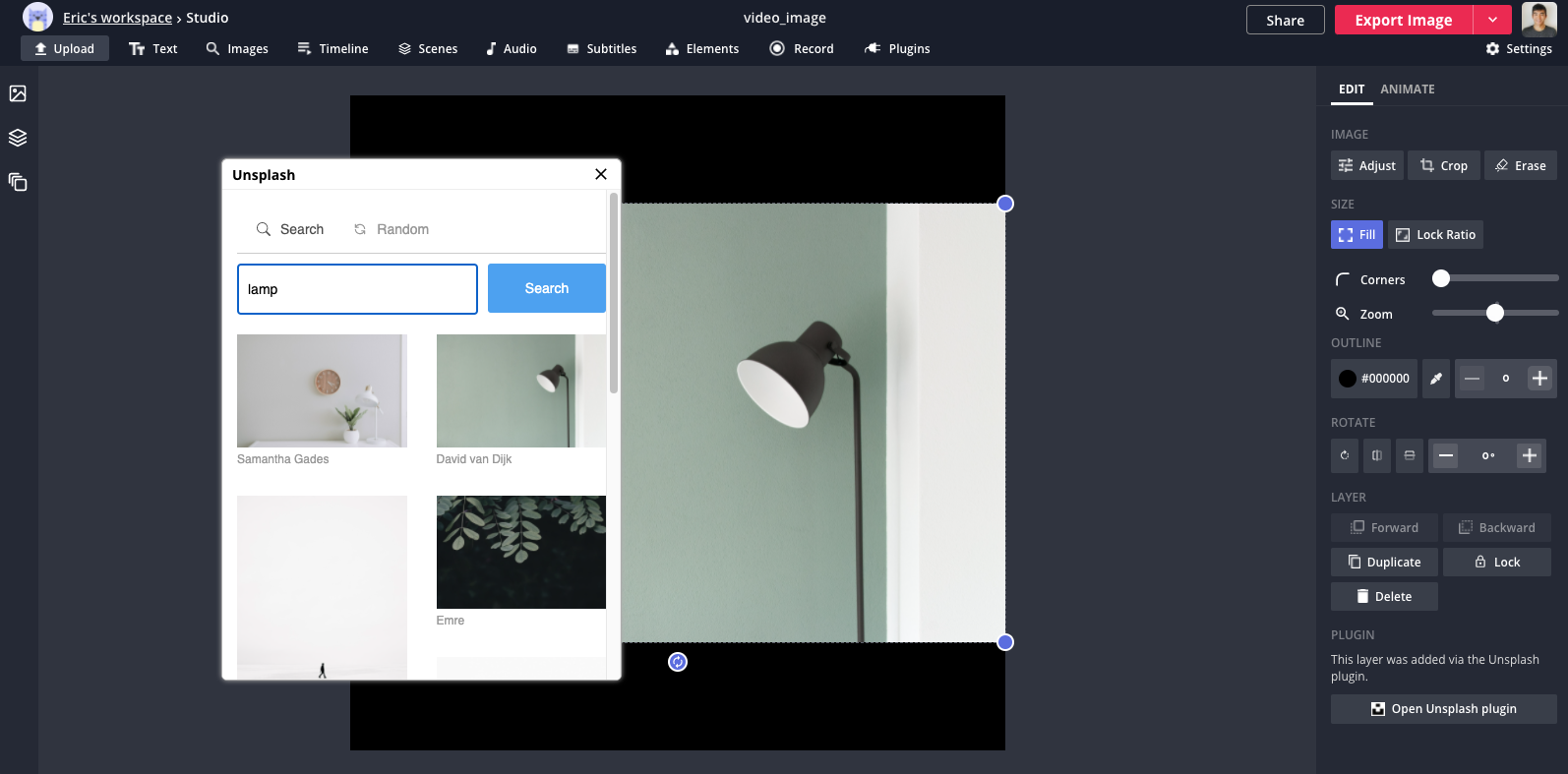The width and height of the screenshot is (1568, 774).
Task: Click the video_image project title
Action: pyautogui.click(x=785, y=18)
